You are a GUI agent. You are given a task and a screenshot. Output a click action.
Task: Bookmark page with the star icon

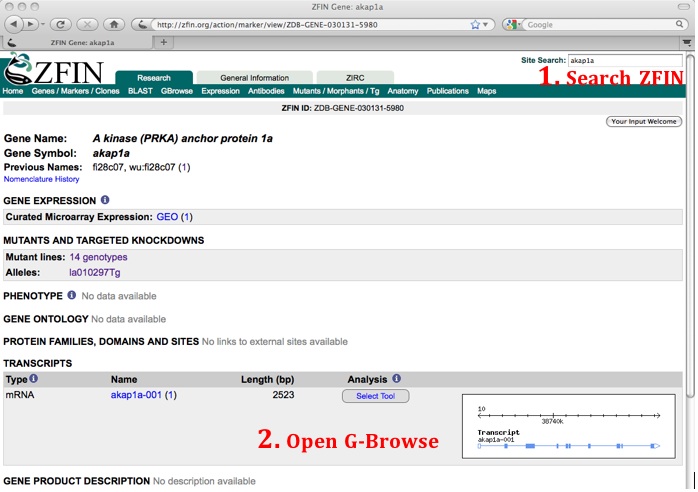(474, 23)
